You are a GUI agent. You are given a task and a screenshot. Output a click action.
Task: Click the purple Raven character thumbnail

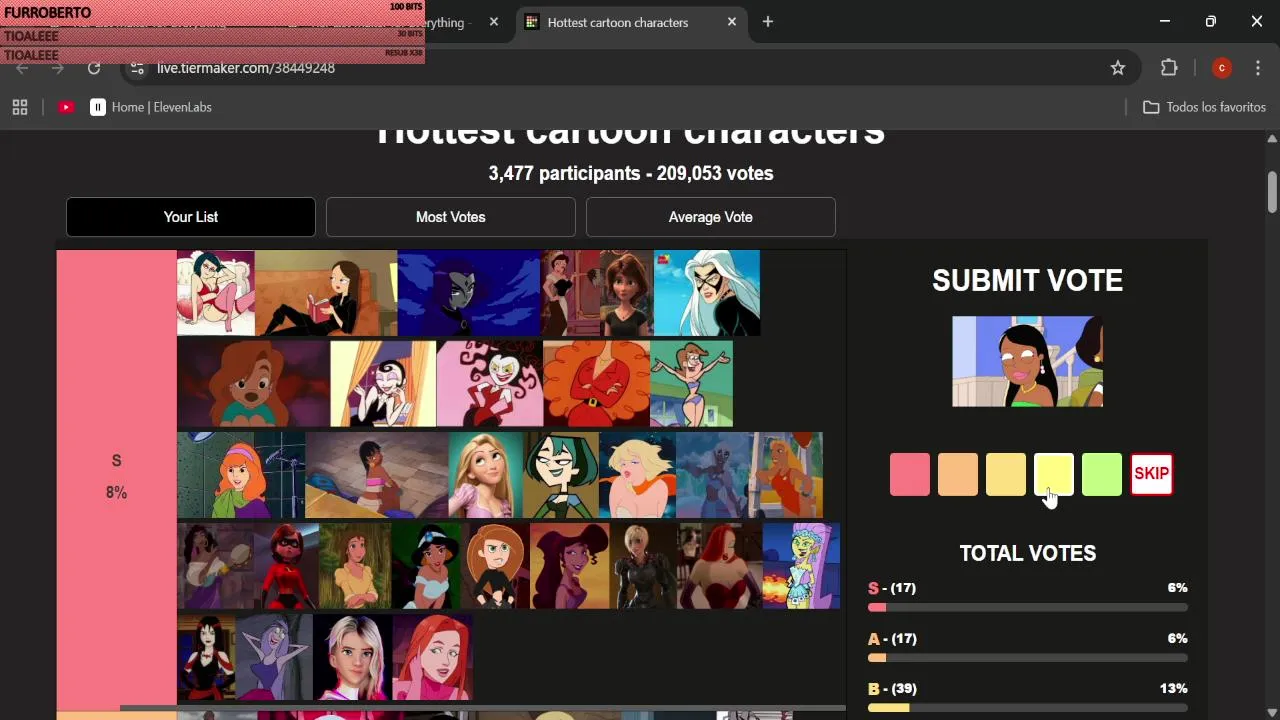tap(469, 293)
